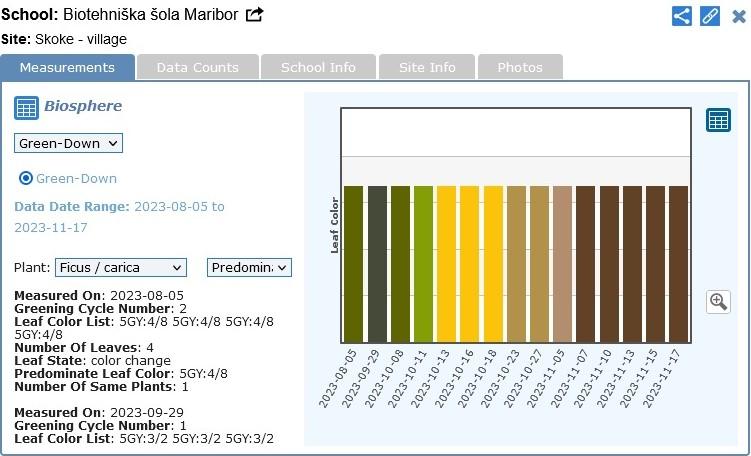Viewport: 751px width, 456px height.
Task: Click the share icon at top right
Action: 681,16
